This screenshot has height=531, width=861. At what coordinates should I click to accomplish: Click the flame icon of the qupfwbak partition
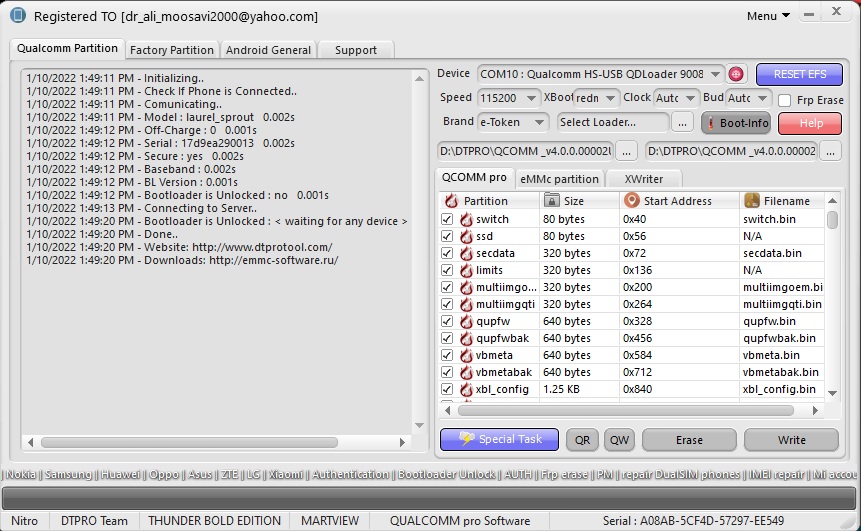click(x=466, y=338)
